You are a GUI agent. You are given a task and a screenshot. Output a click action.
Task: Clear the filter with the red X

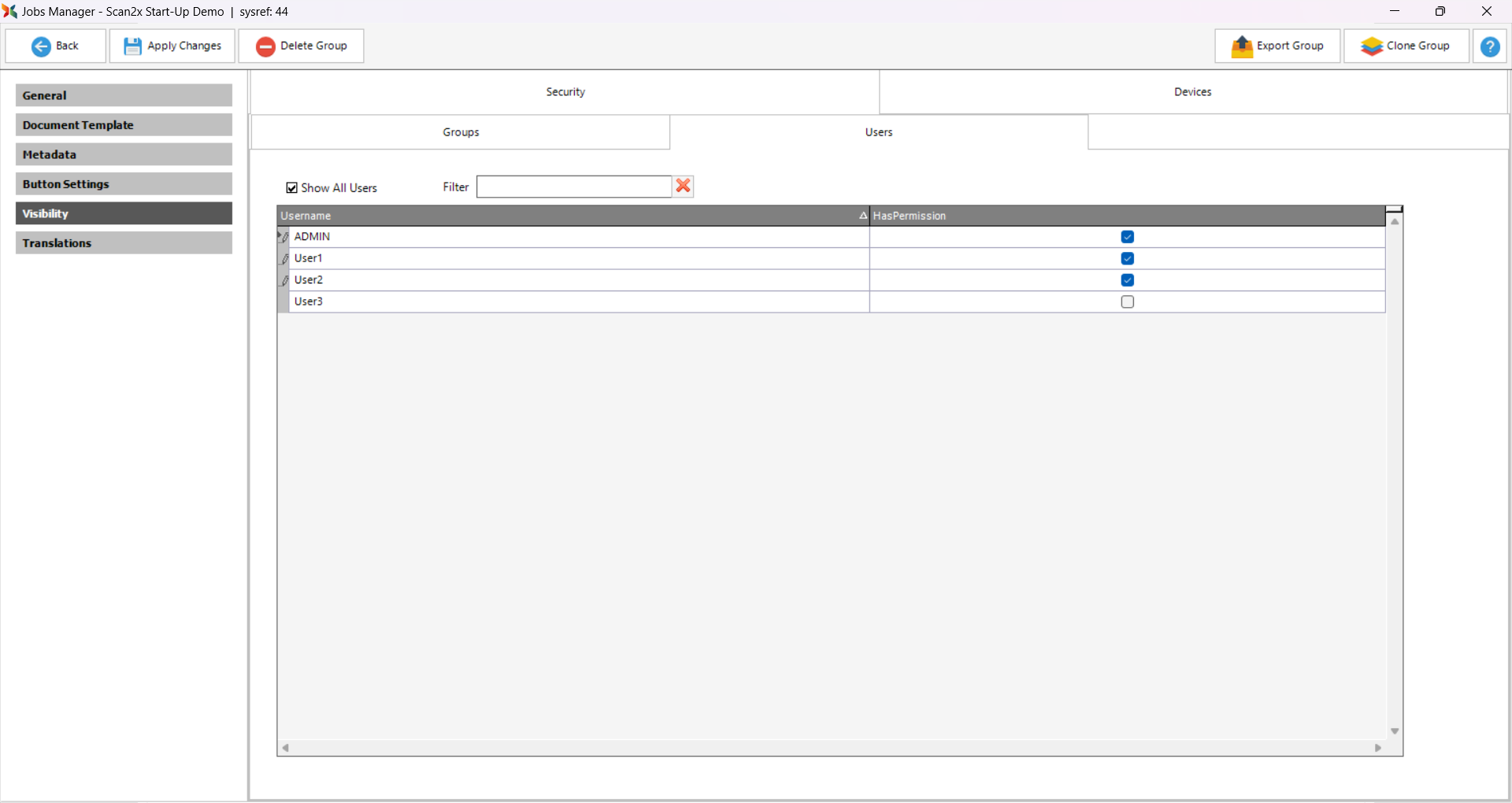[x=683, y=186]
